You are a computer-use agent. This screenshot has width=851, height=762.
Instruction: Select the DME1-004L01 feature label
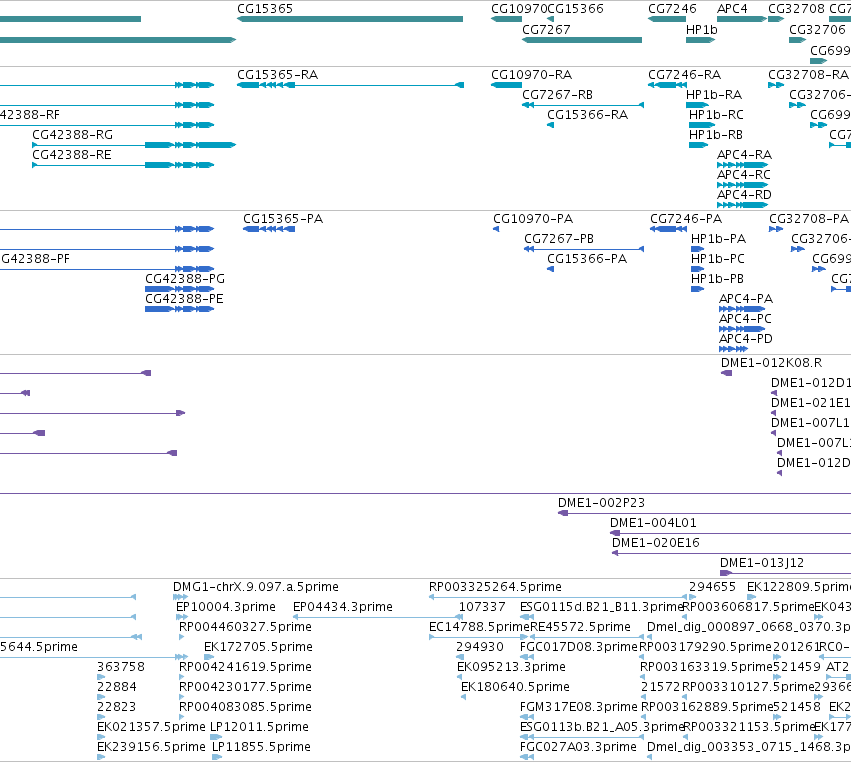point(653,523)
